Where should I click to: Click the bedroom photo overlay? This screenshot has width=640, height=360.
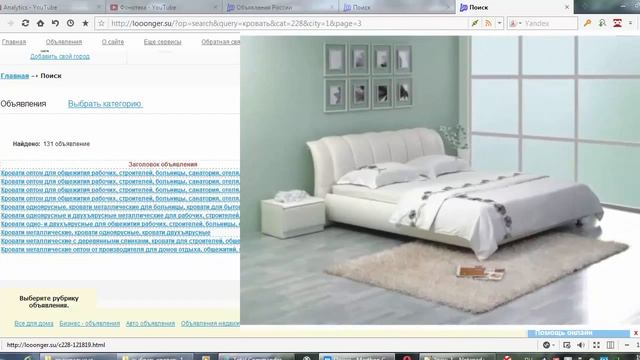(x=440, y=180)
